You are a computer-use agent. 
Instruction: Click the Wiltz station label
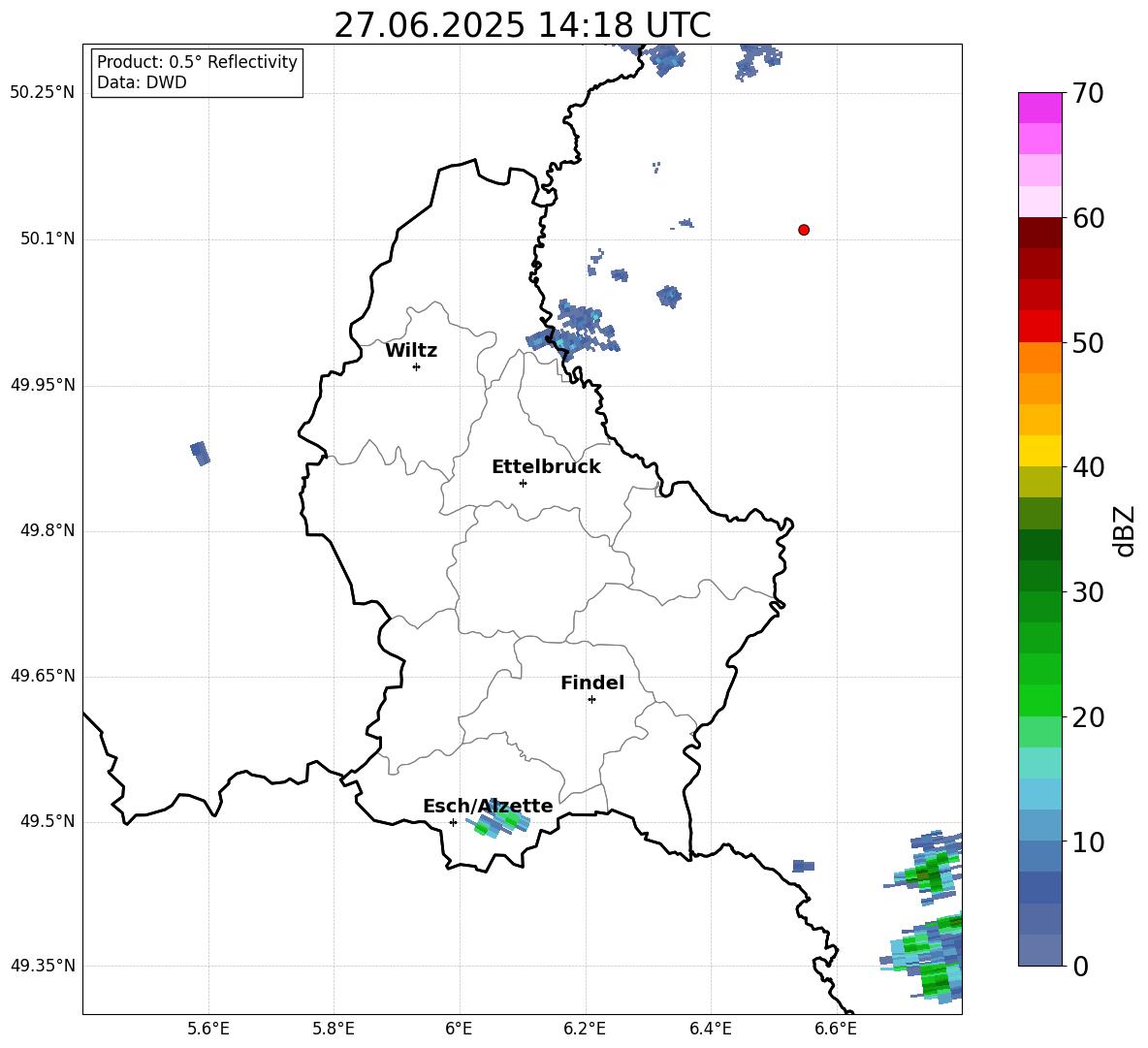[x=411, y=351]
